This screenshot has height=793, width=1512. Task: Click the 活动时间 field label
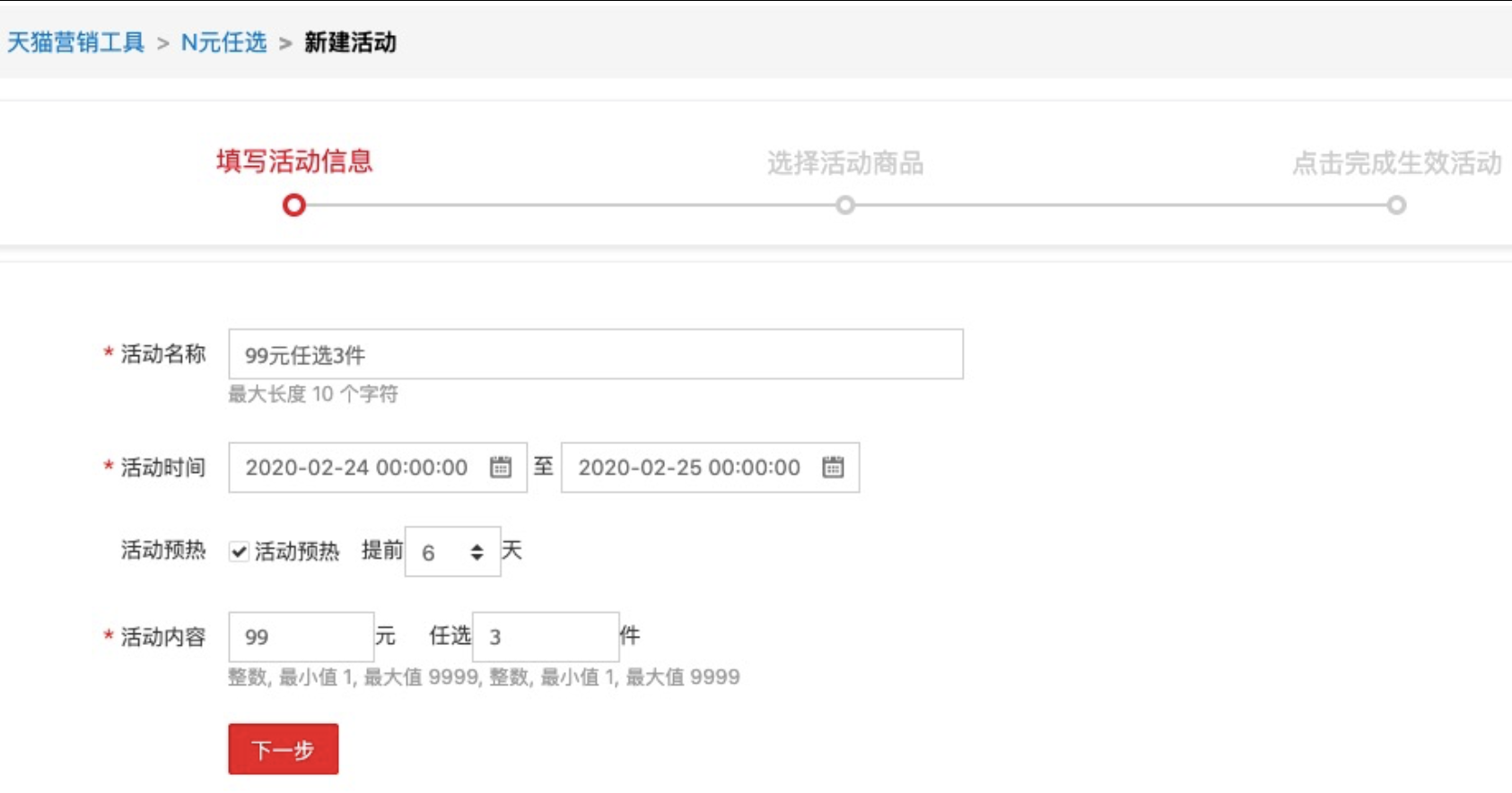point(163,467)
